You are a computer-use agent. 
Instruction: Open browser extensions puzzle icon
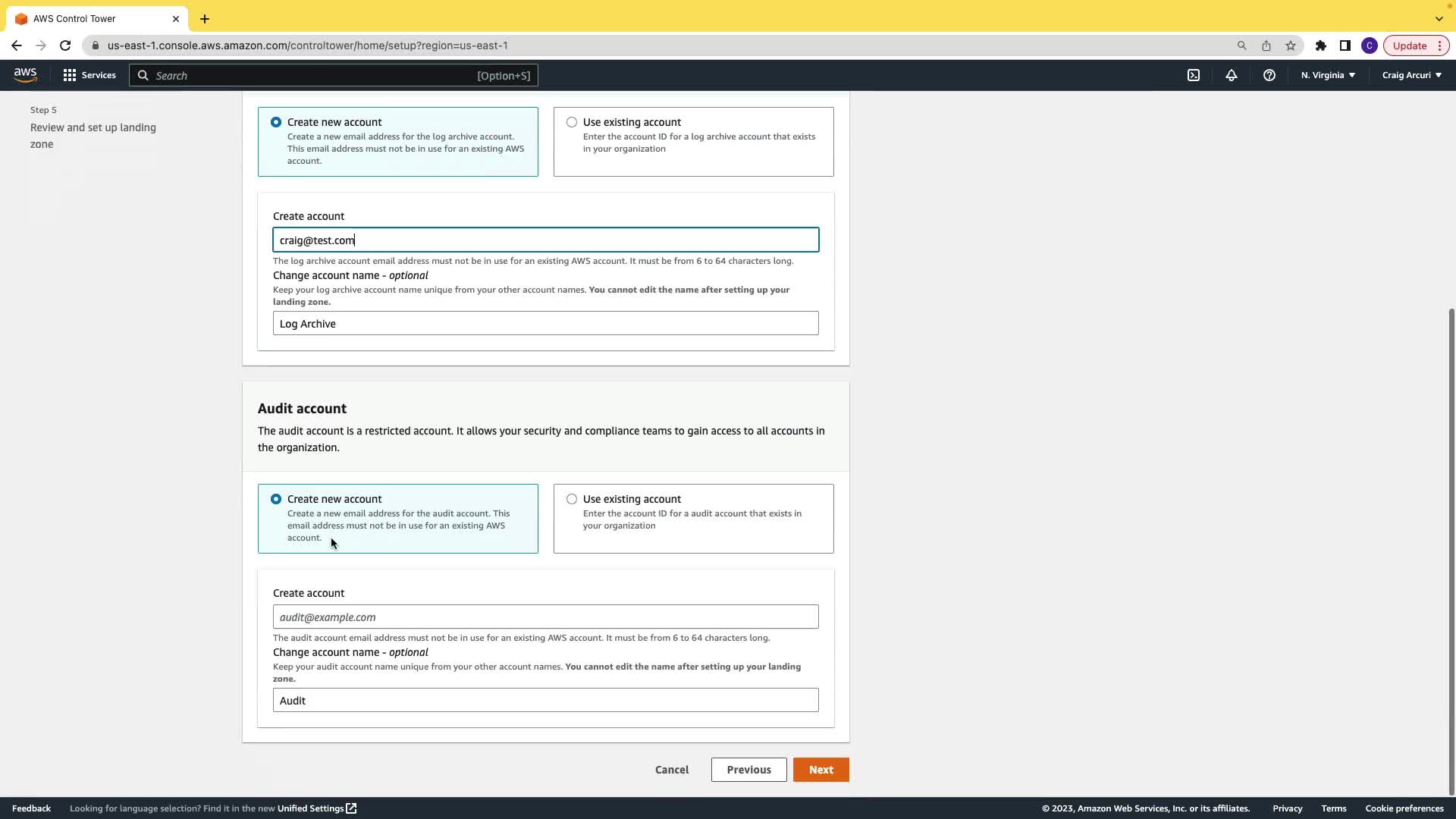[x=1321, y=45]
